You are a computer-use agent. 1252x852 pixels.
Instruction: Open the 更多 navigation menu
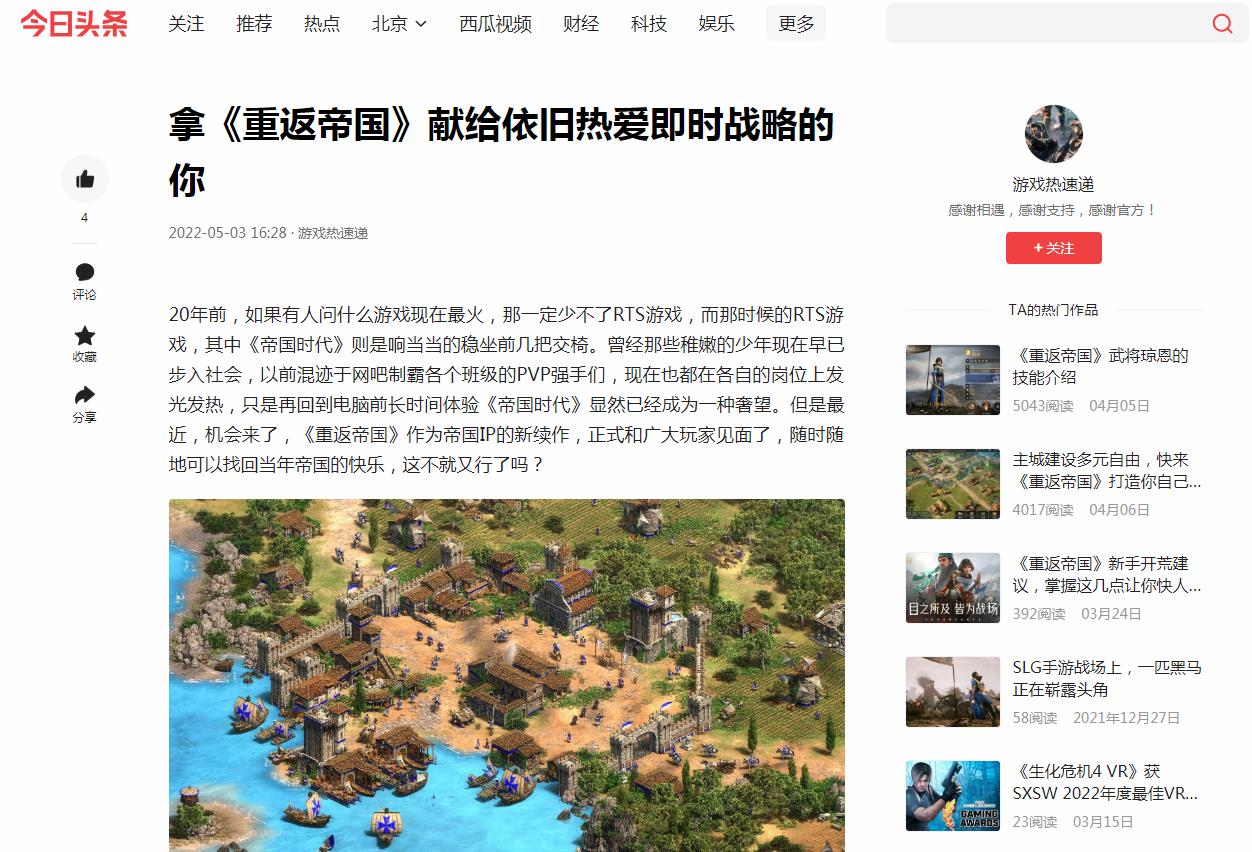796,23
